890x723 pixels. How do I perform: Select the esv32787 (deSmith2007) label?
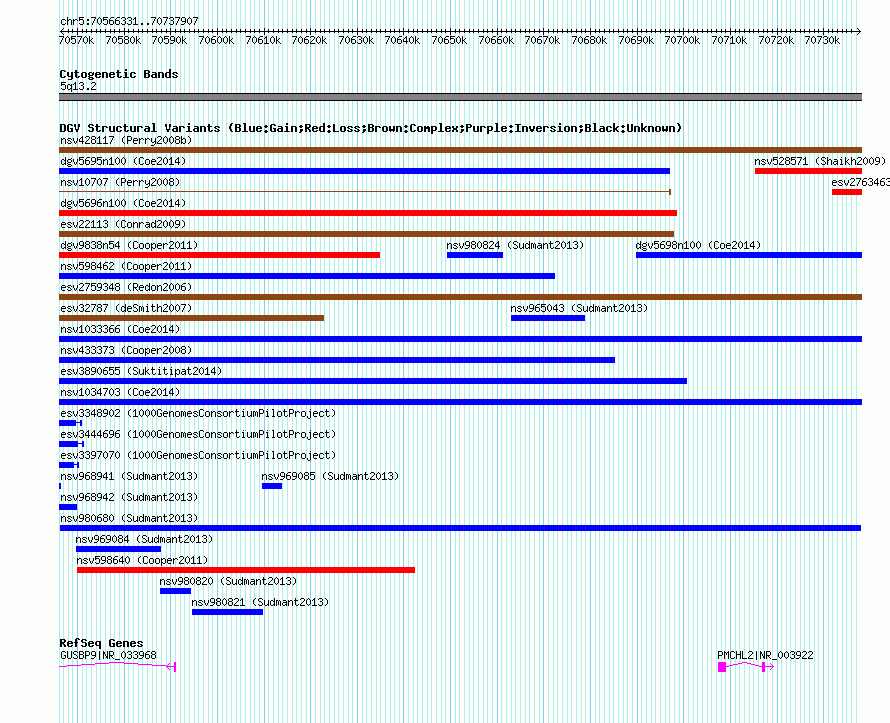coord(126,308)
